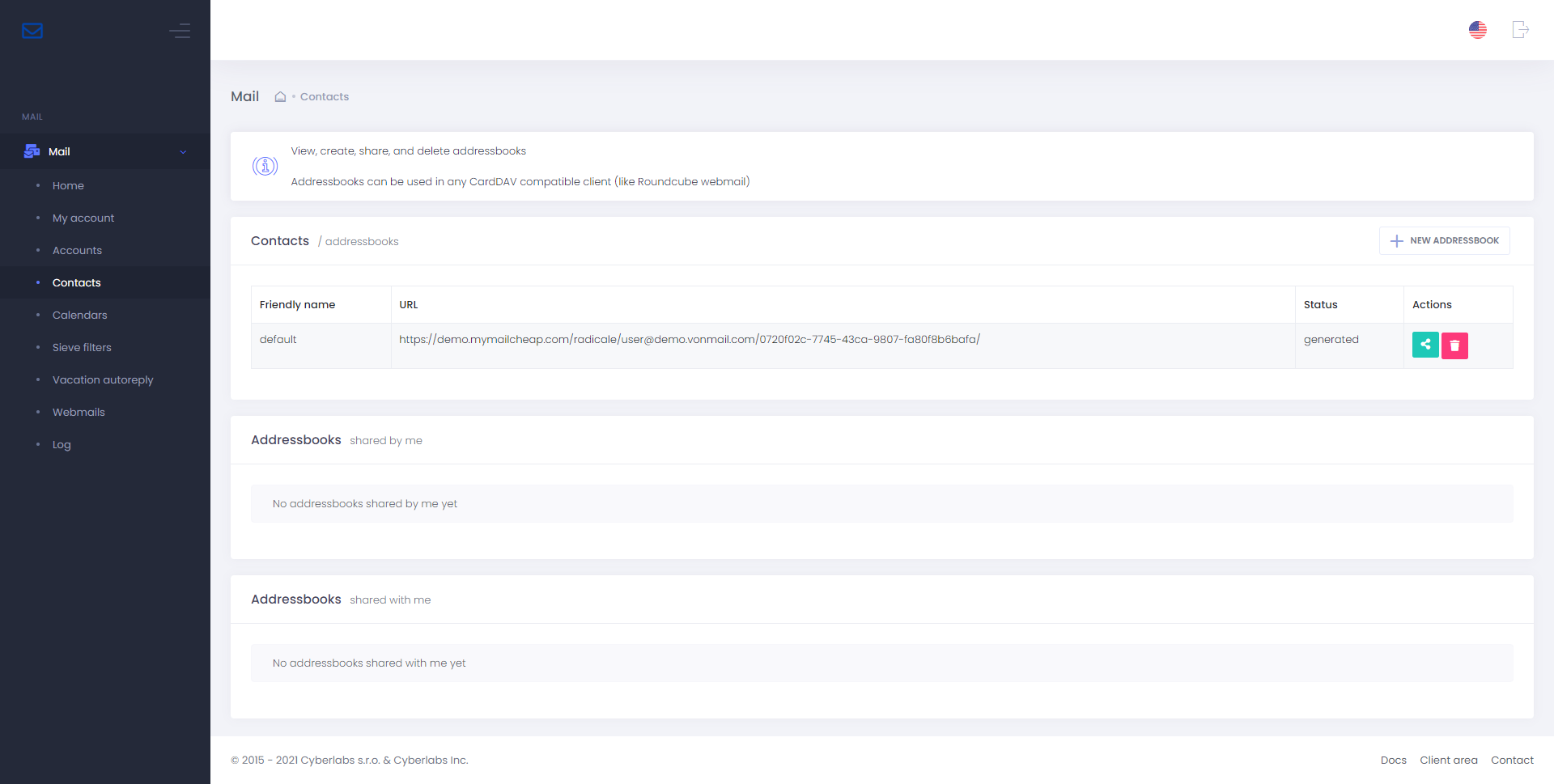
Task: Click the mail envelope logo icon
Action: [x=32, y=31]
